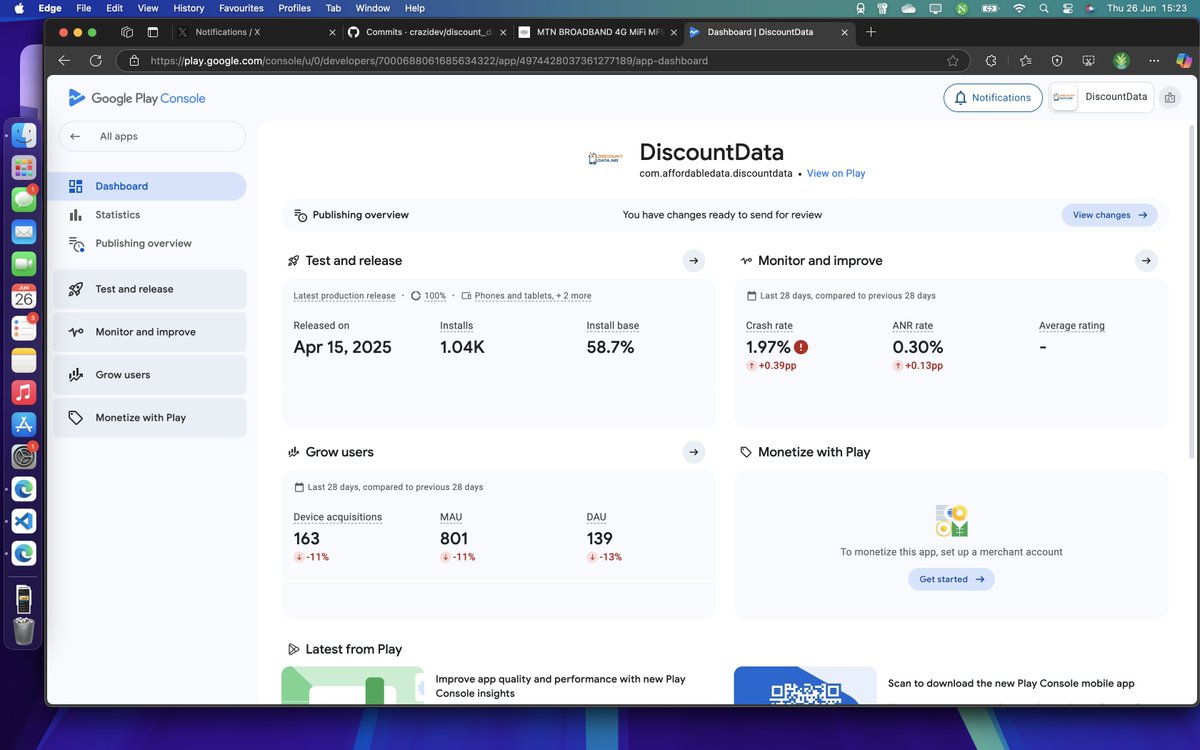
Task: Open the Dashboard sidebar item
Action: point(149,186)
